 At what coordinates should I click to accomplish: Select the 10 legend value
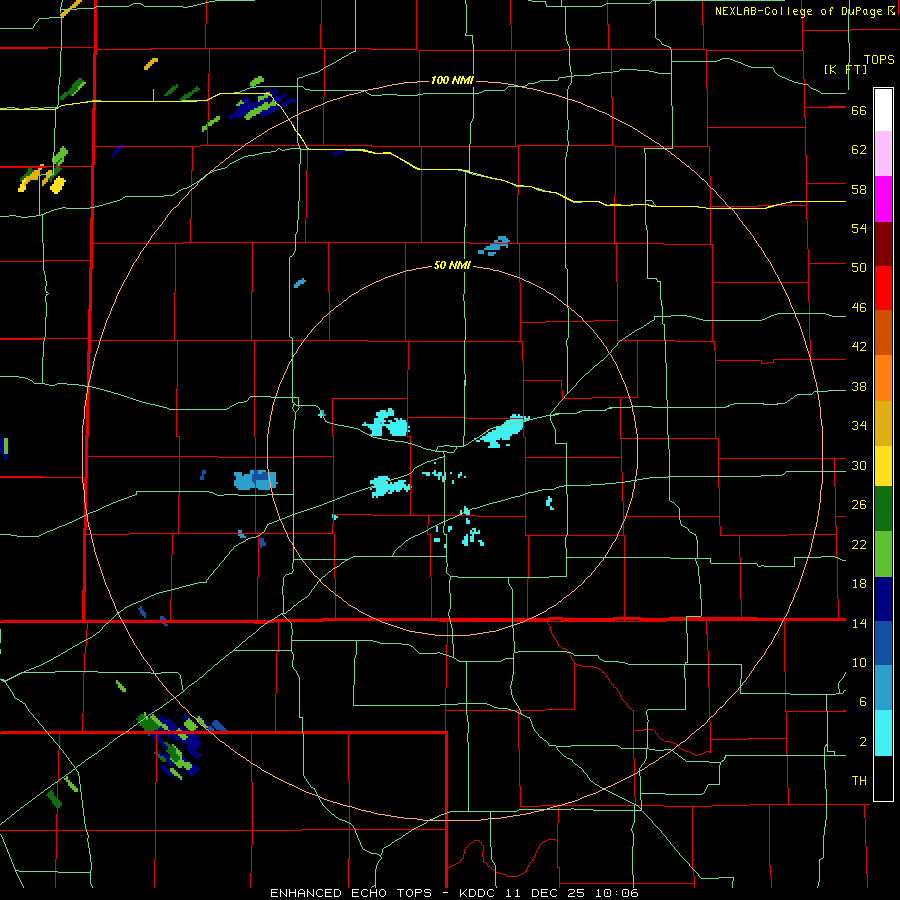[859, 663]
